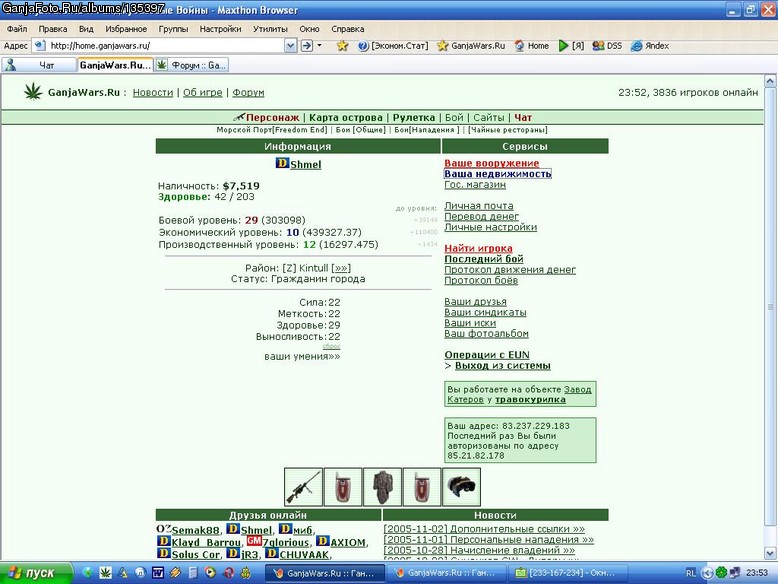Open the Новости link in header
This screenshot has width=778, height=584.
tap(153, 92)
